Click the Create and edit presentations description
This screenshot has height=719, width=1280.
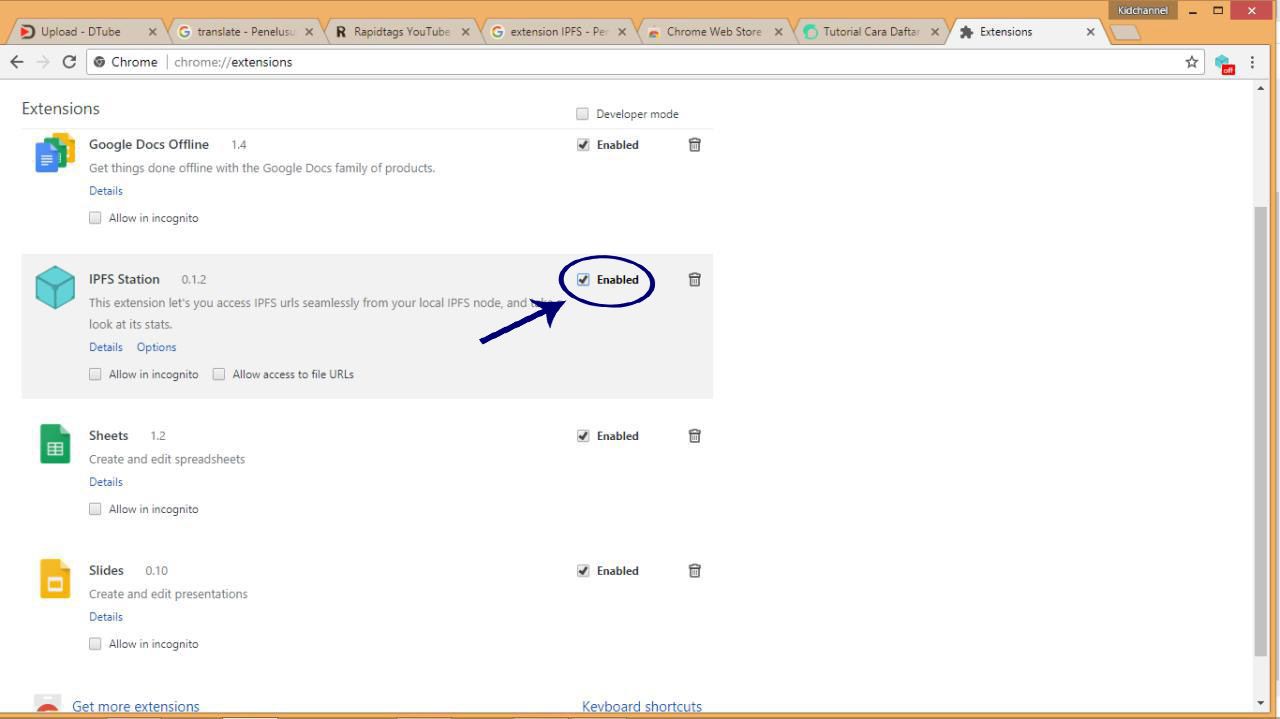168,594
